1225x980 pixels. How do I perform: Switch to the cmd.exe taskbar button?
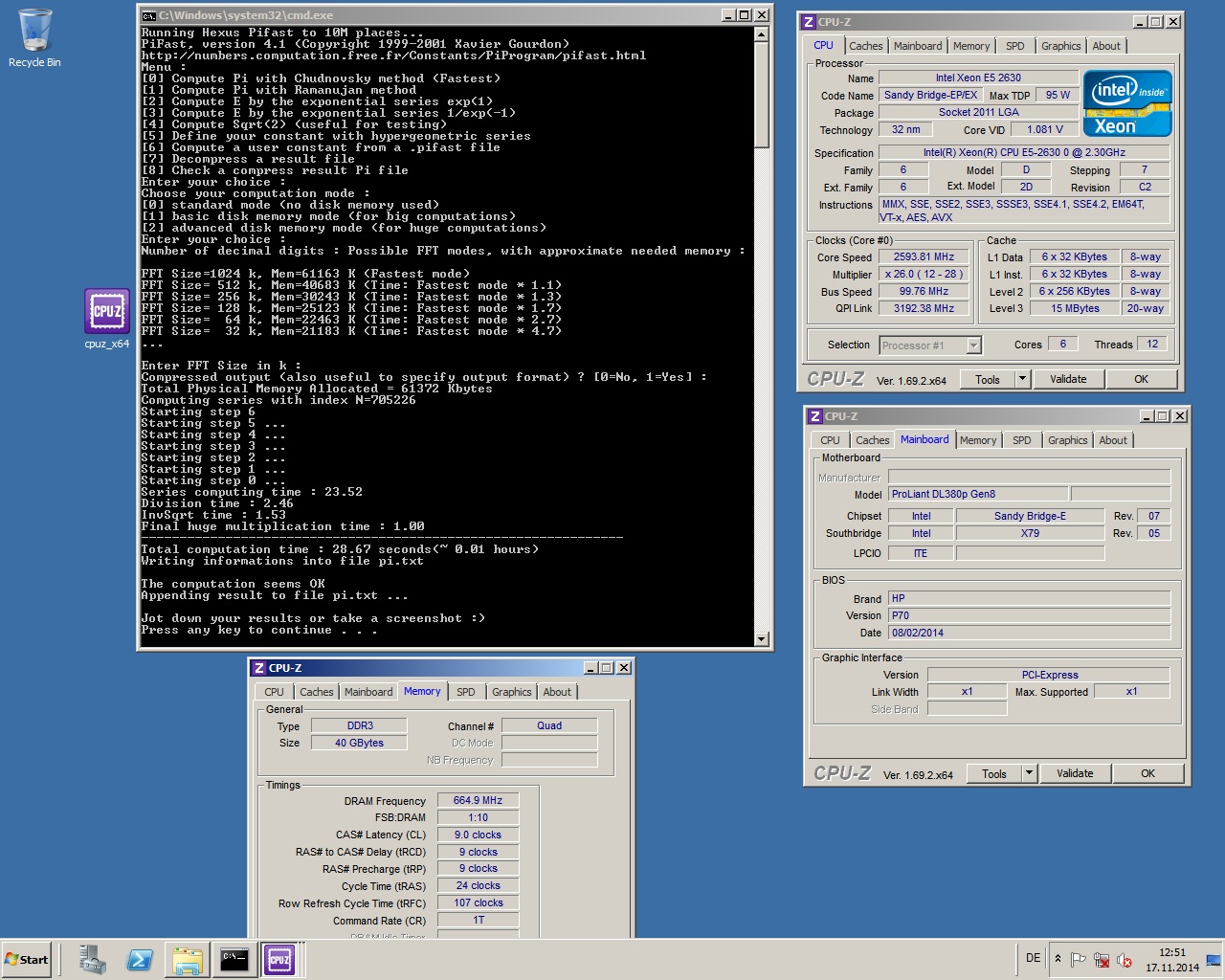(234, 959)
